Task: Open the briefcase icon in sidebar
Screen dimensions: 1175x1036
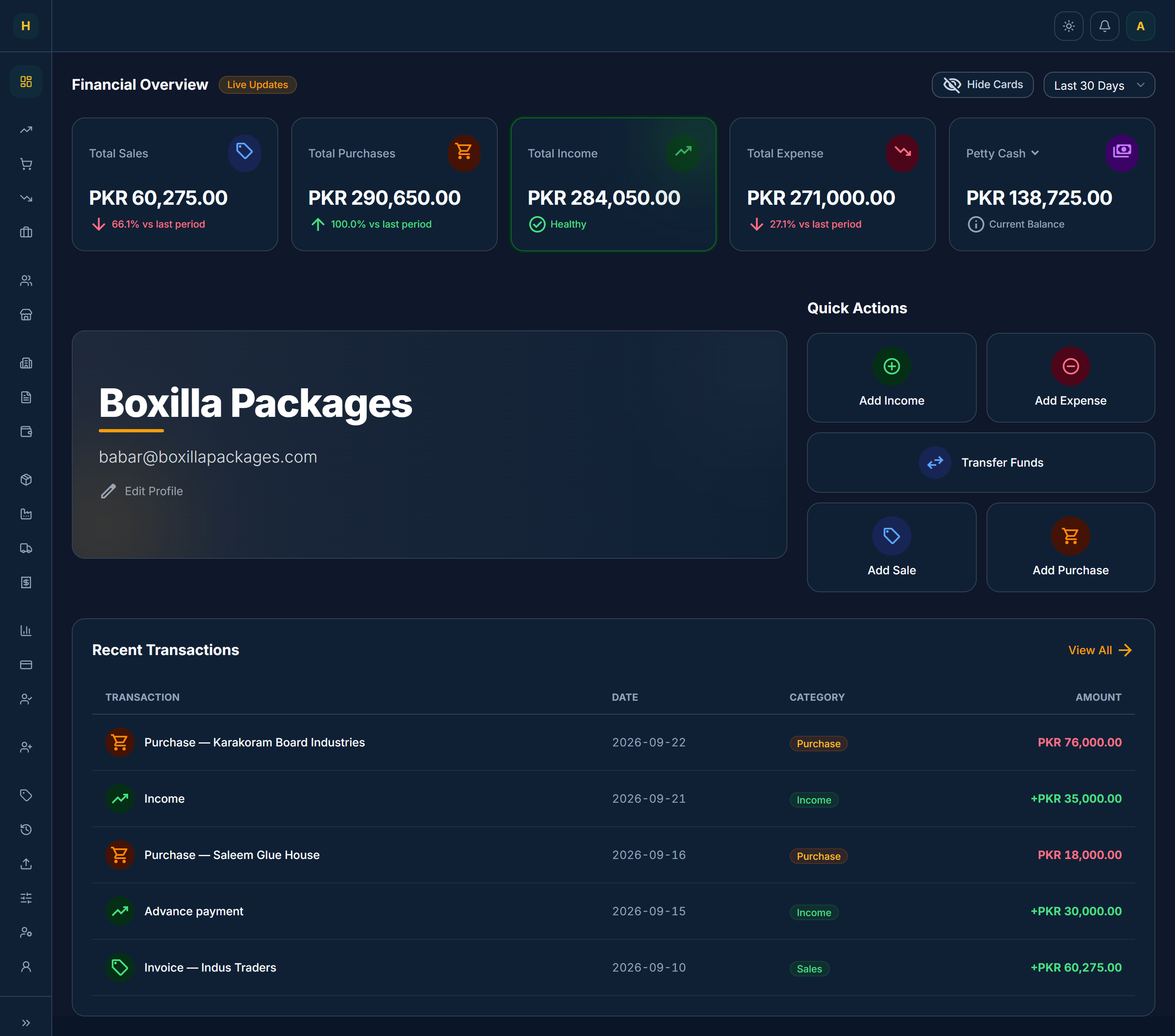Action: [x=26, y=233]
